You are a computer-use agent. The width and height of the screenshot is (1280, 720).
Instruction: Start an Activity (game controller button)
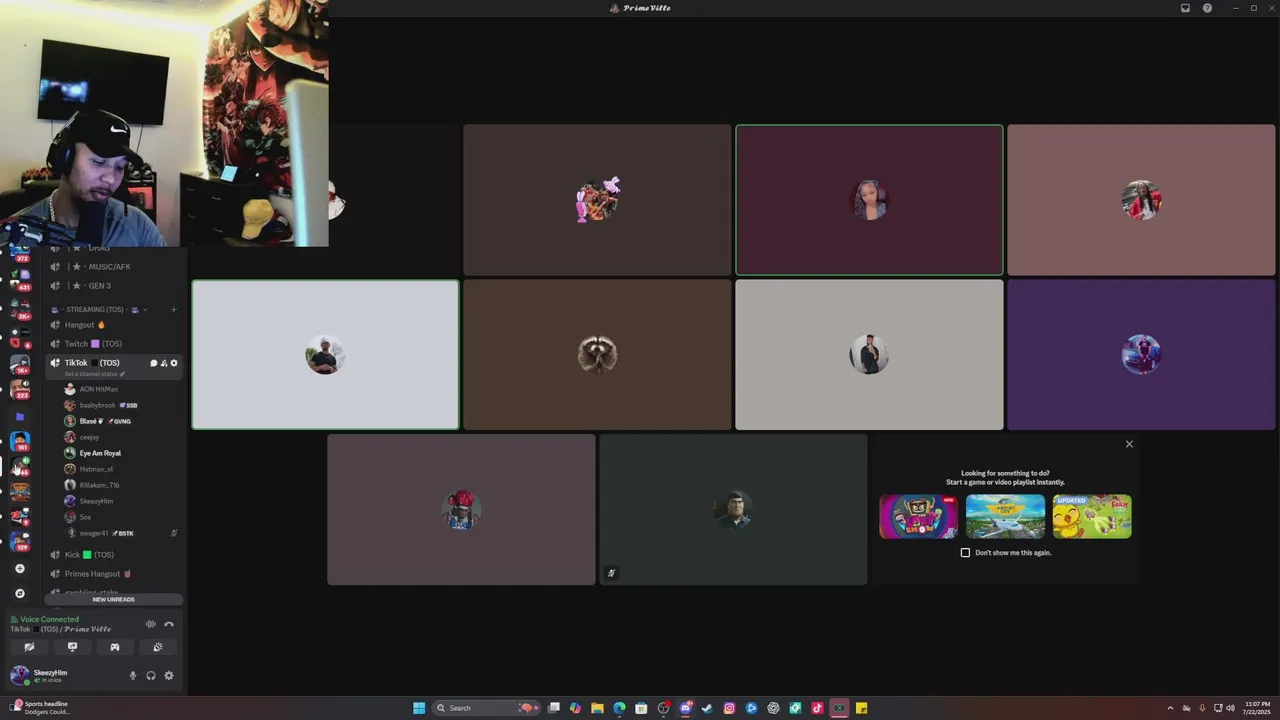(x=115, y=647)
